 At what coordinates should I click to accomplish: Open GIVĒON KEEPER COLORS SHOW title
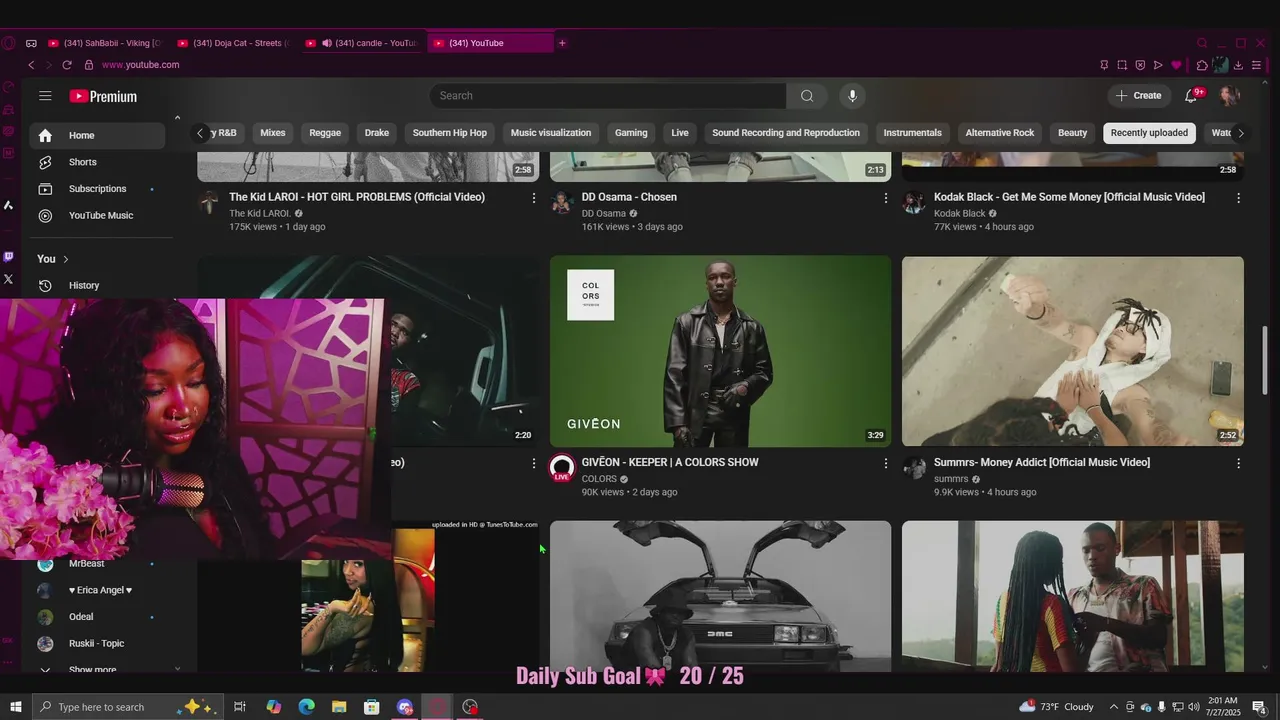tap(670, 463)
